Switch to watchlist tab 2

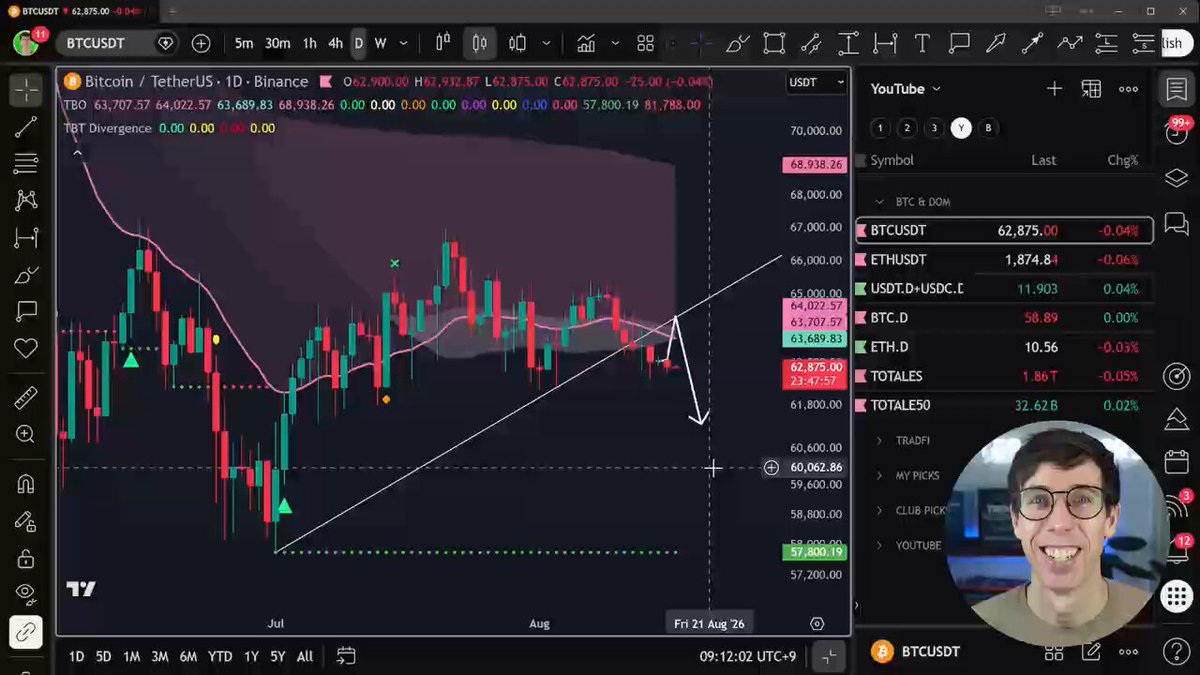pos(907,128)
